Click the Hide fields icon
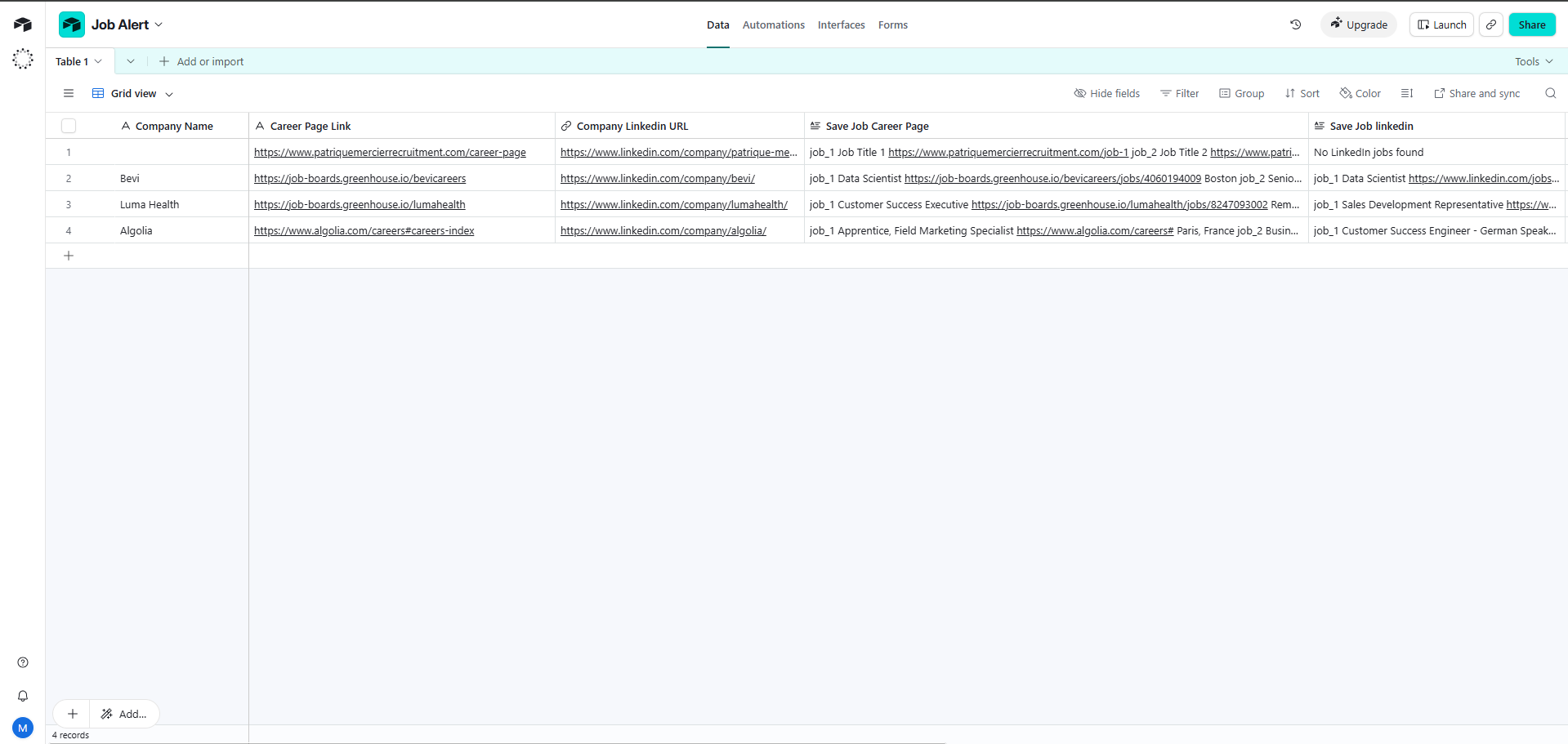 (x=1080, y=93)
